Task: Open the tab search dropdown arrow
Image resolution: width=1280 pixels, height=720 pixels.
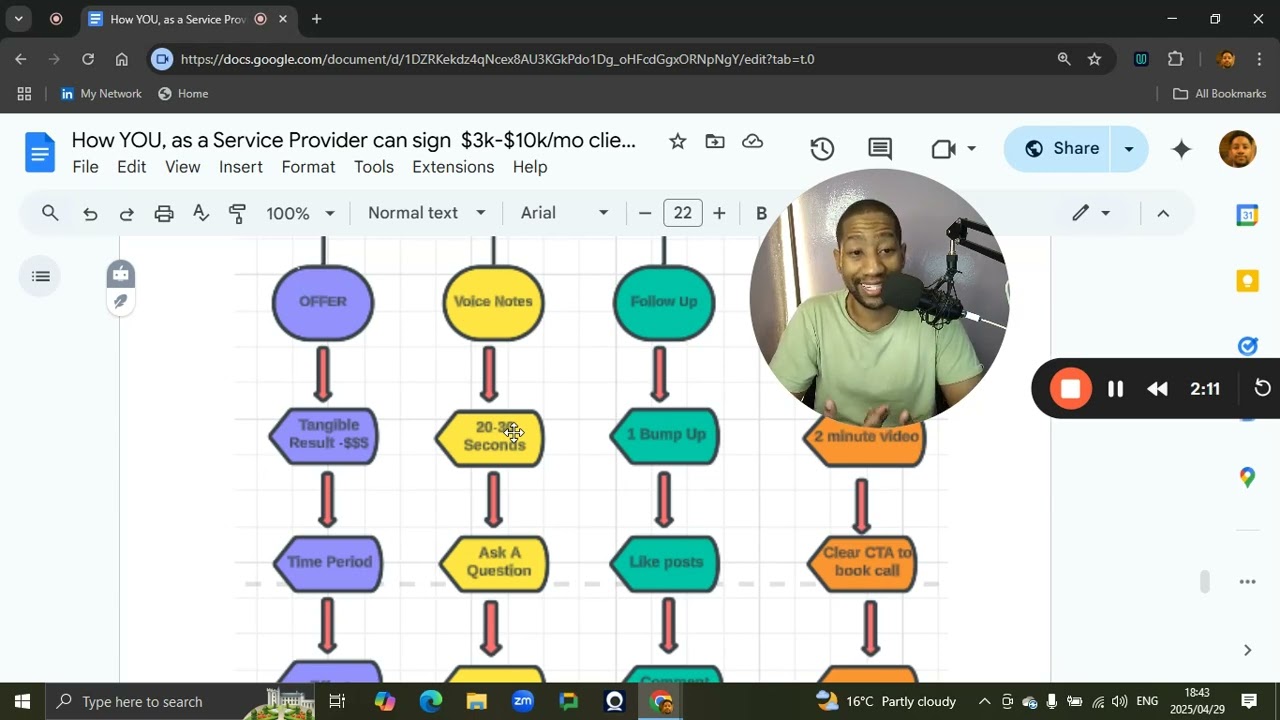Action: pos(18,19)
